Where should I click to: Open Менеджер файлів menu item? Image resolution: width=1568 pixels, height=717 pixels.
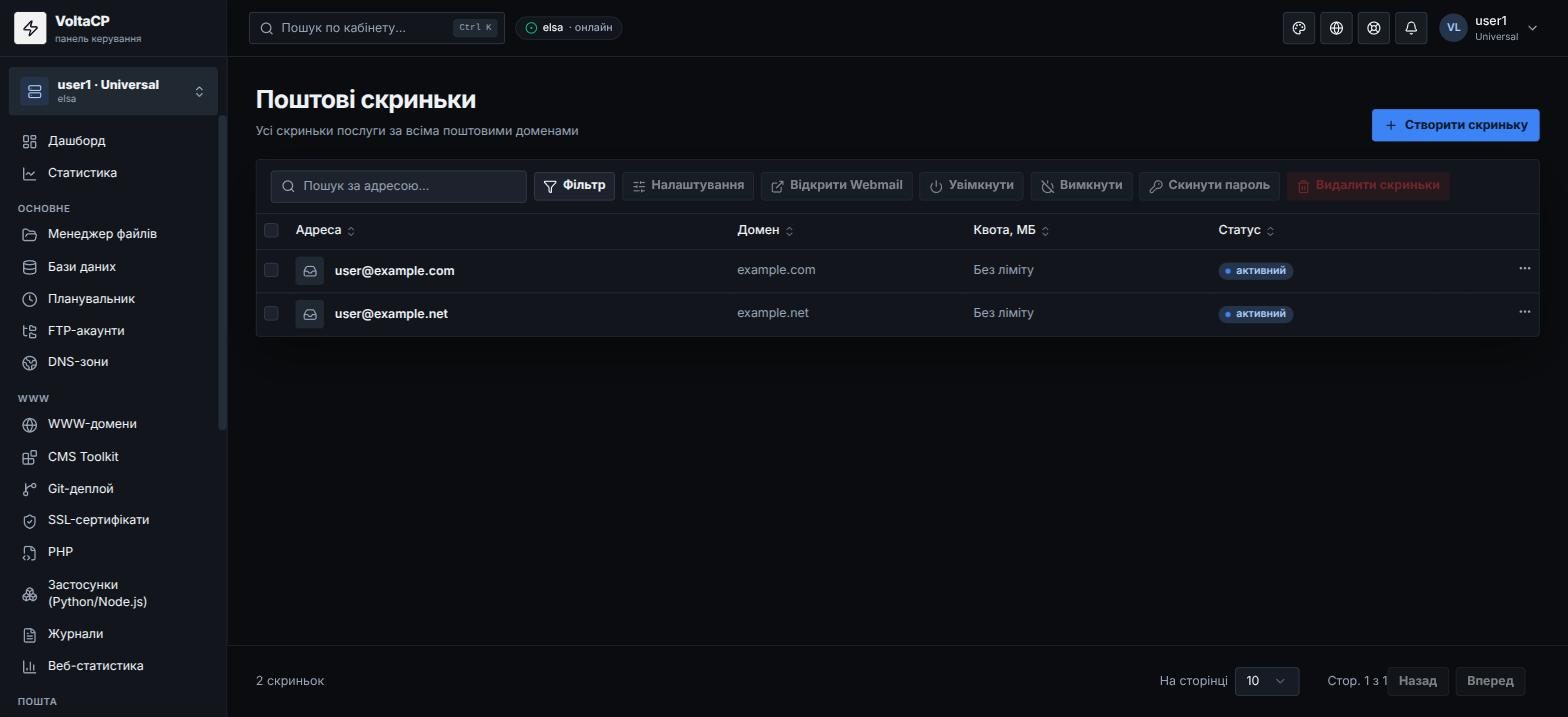point(113,235)
